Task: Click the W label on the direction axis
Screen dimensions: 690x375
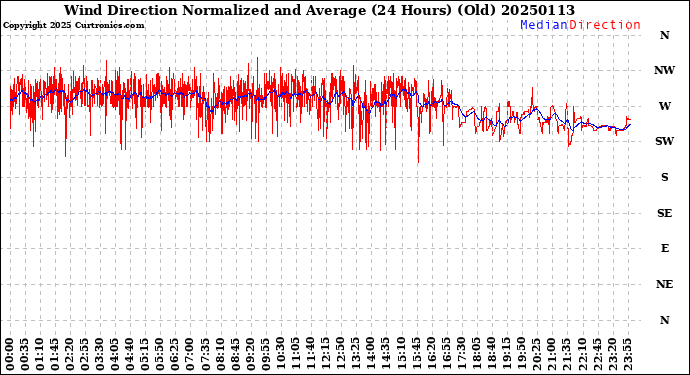Action: coord(664,106)
